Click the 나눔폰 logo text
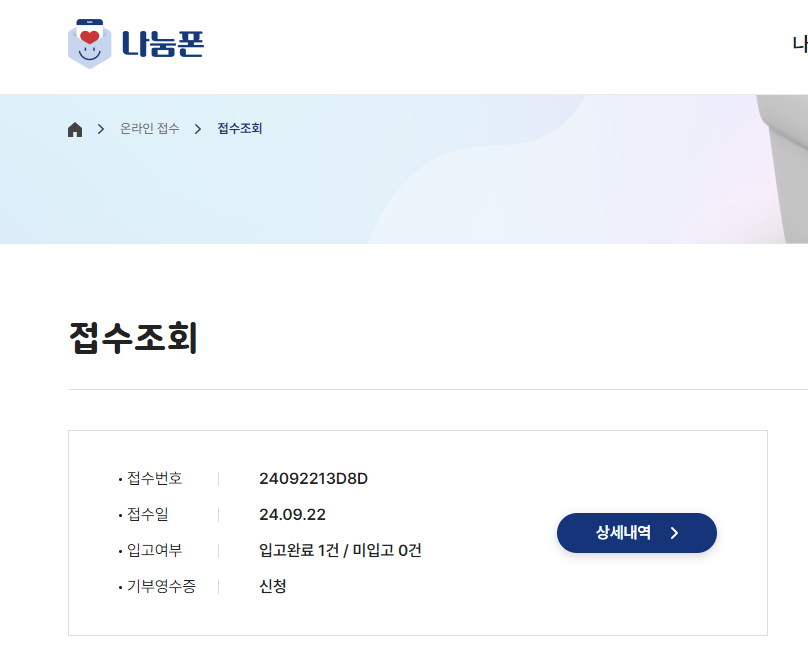The height and width of the screenshot is (664, 808). tap(163, 45)
